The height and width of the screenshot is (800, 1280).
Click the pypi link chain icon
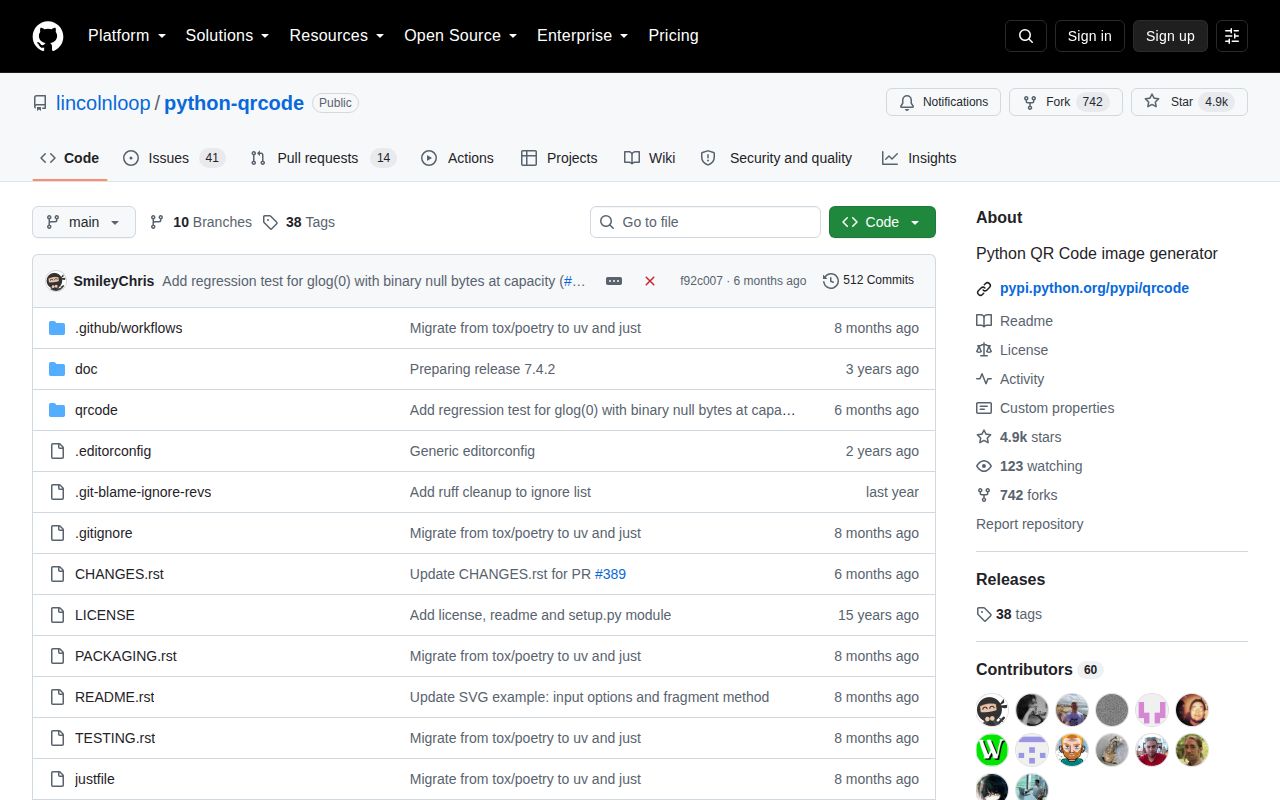tap(984, 289)
